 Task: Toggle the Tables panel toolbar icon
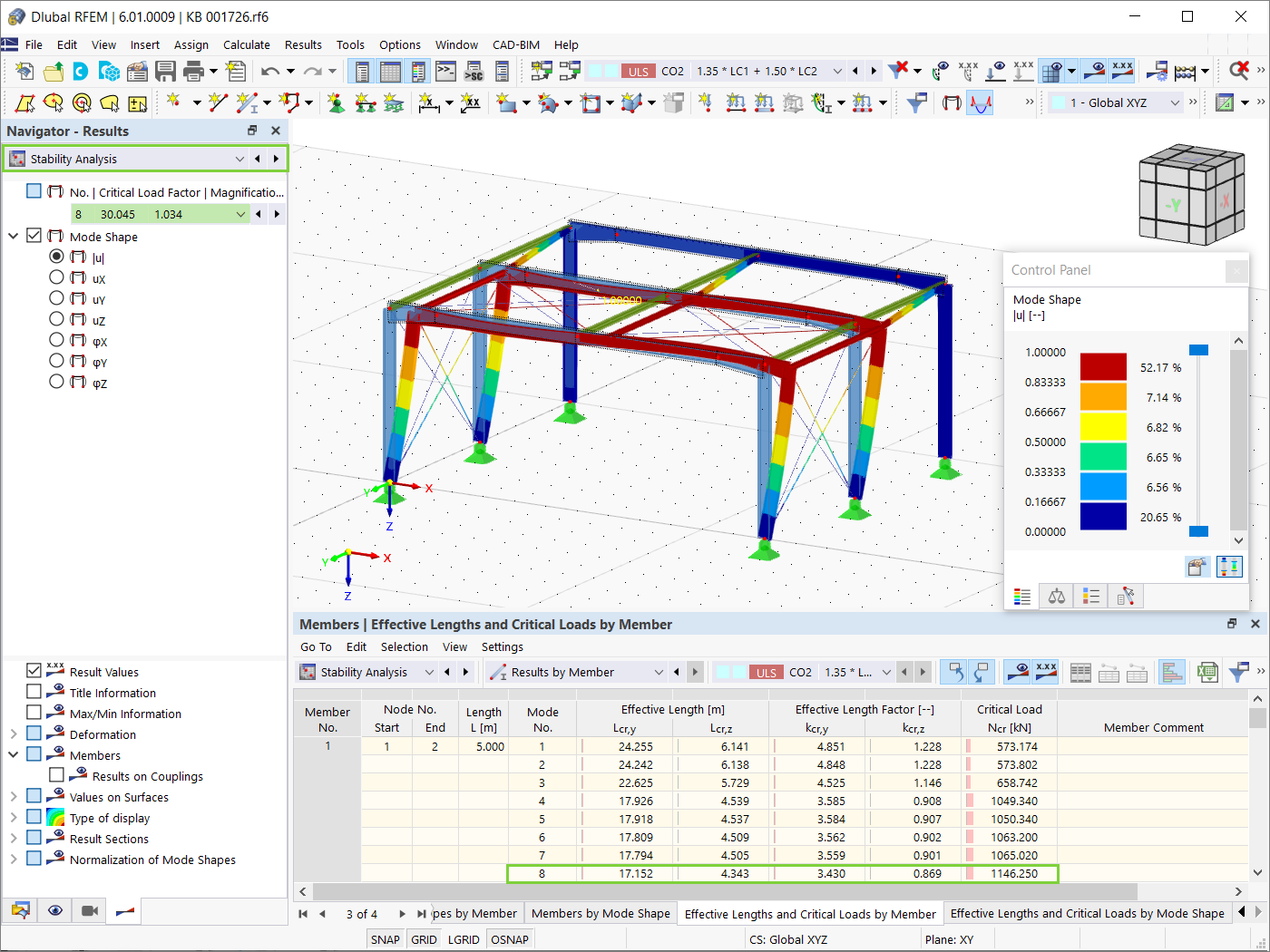click(391, 71)
